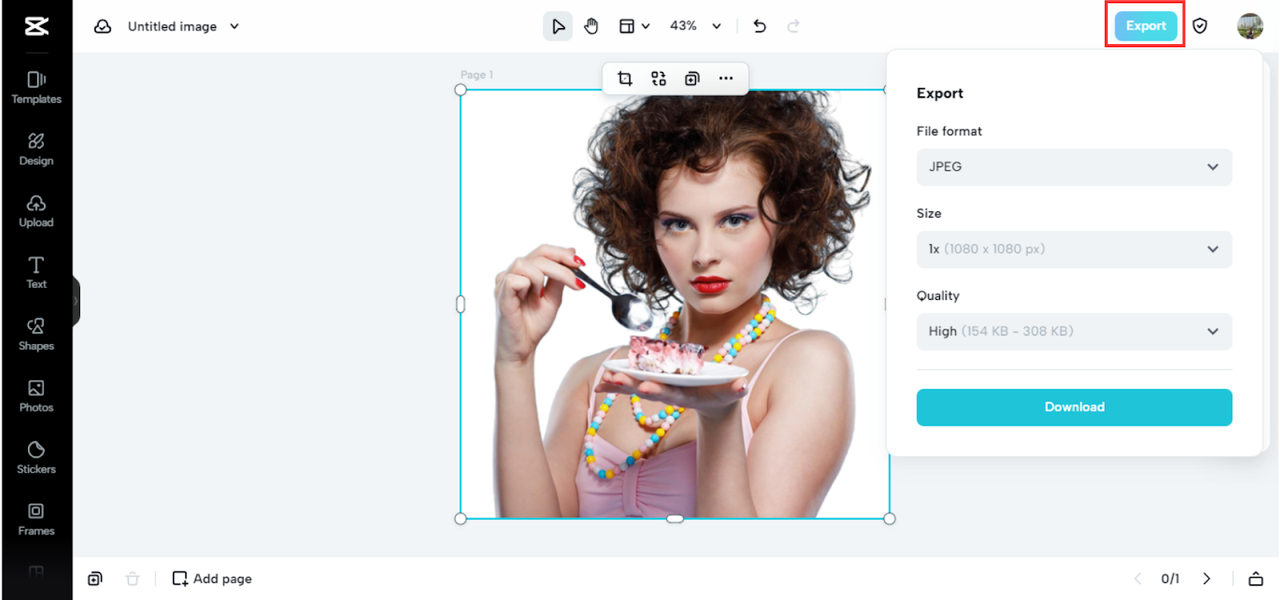Screen dimensions: 1280x600
Task: Select the pointer select tool
Action: pyautogui.click(x=558, y=26)
